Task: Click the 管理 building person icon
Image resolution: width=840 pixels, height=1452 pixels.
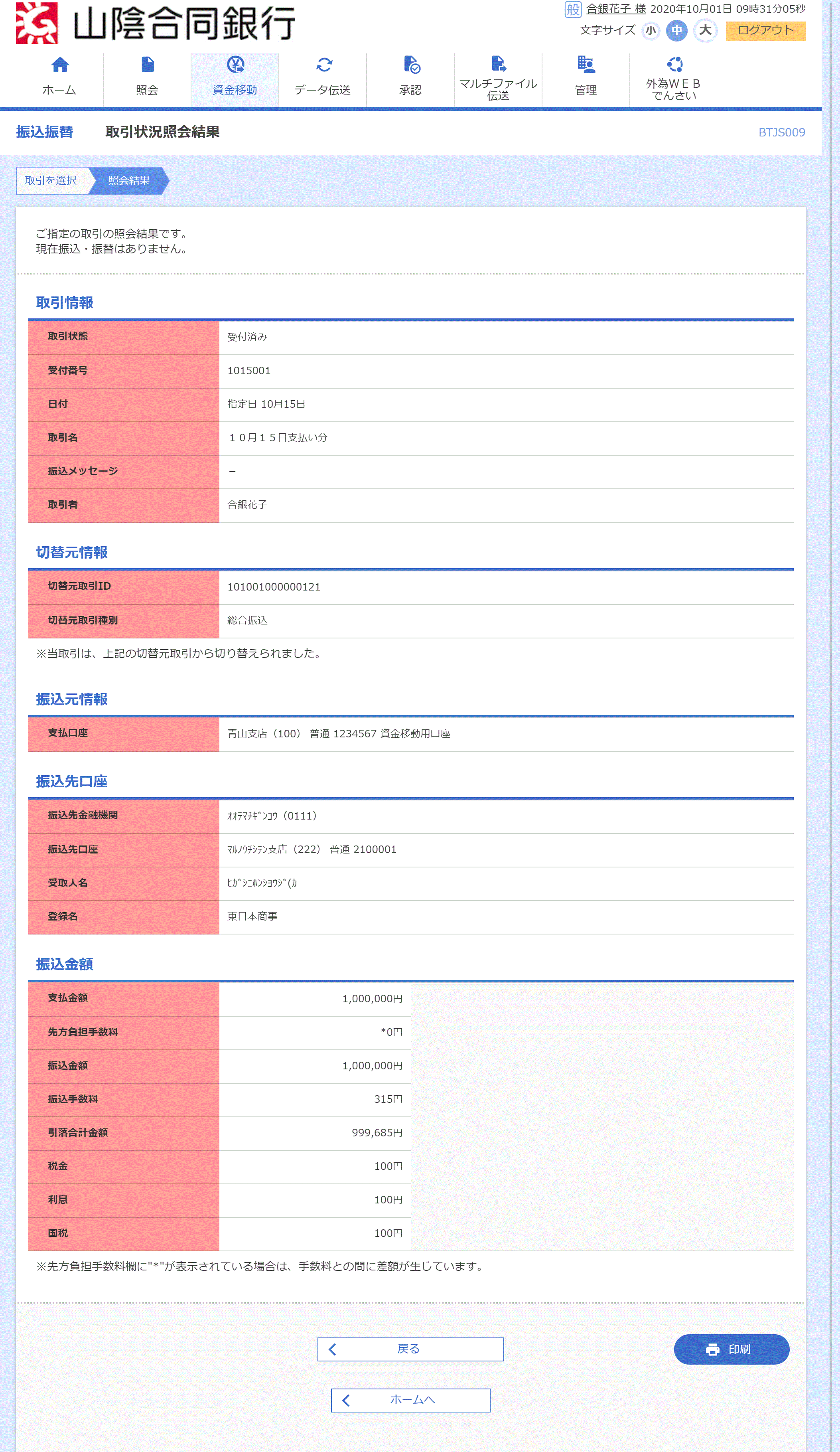Action: tap(586, 65)
